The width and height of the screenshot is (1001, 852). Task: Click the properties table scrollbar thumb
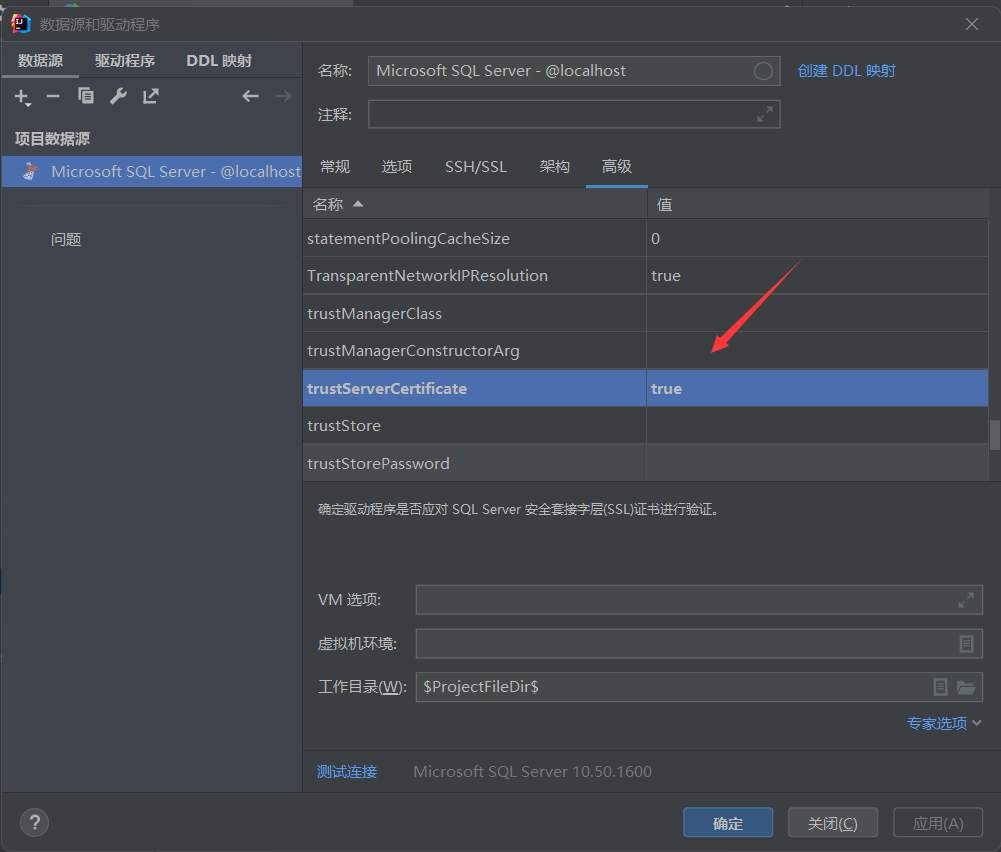click(x=995, y=435)
